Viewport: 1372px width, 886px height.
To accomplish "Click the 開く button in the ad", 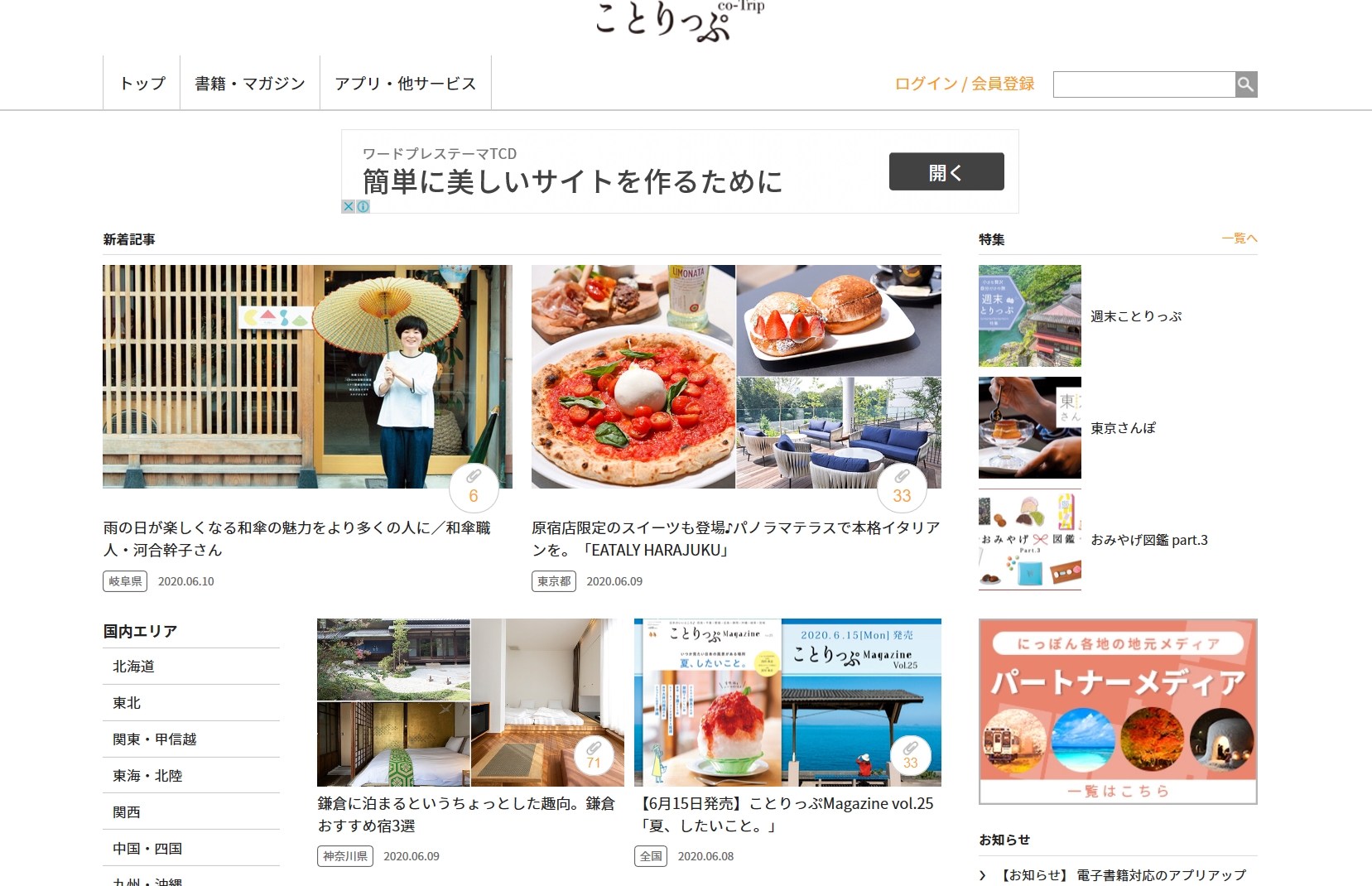I will 946,171.
